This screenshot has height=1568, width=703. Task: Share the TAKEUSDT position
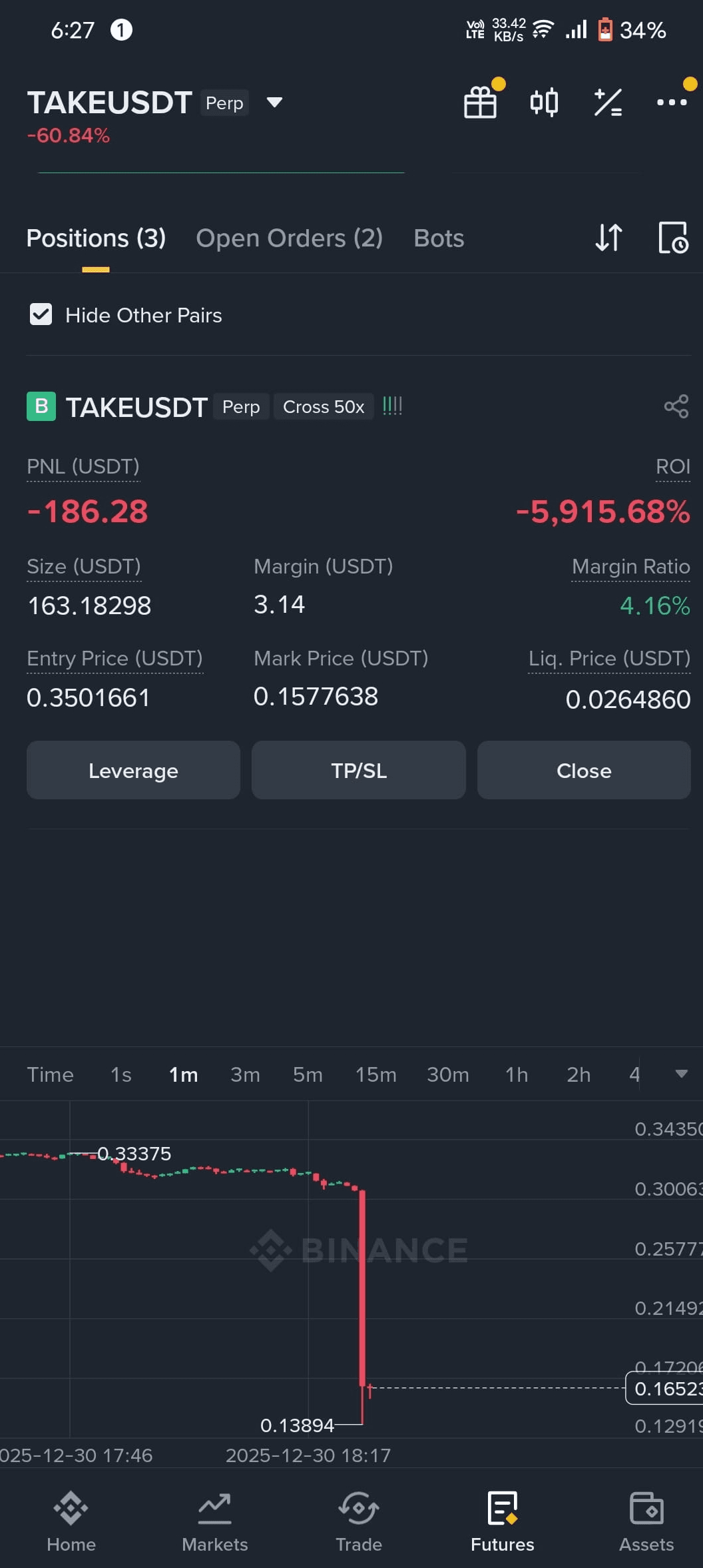coord(676,406)
